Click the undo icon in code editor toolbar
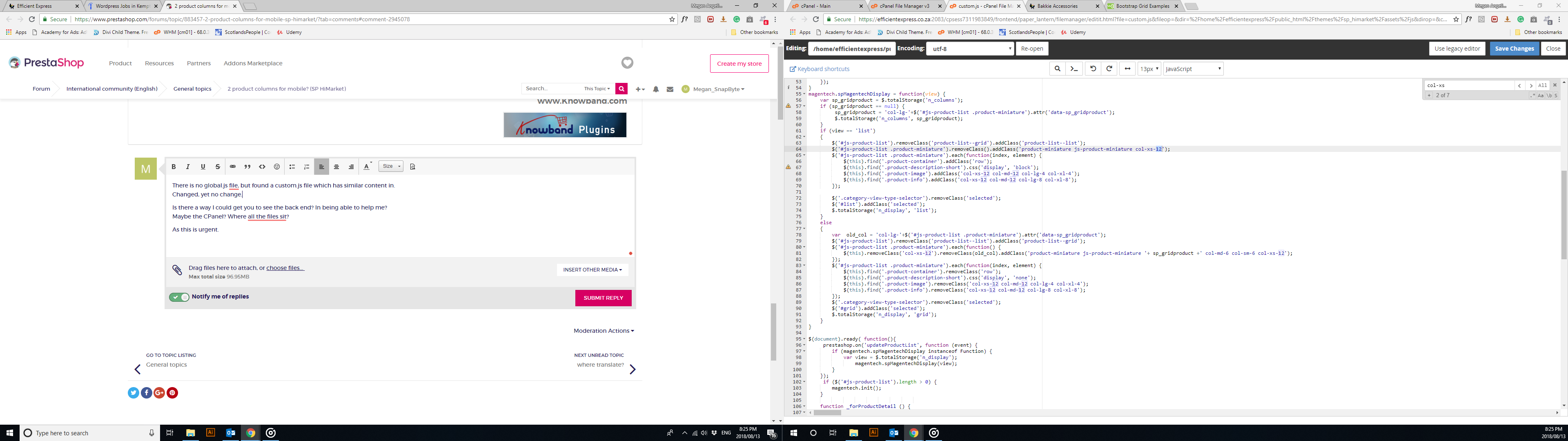The image size is (1568, 441). coord(1093,69)
